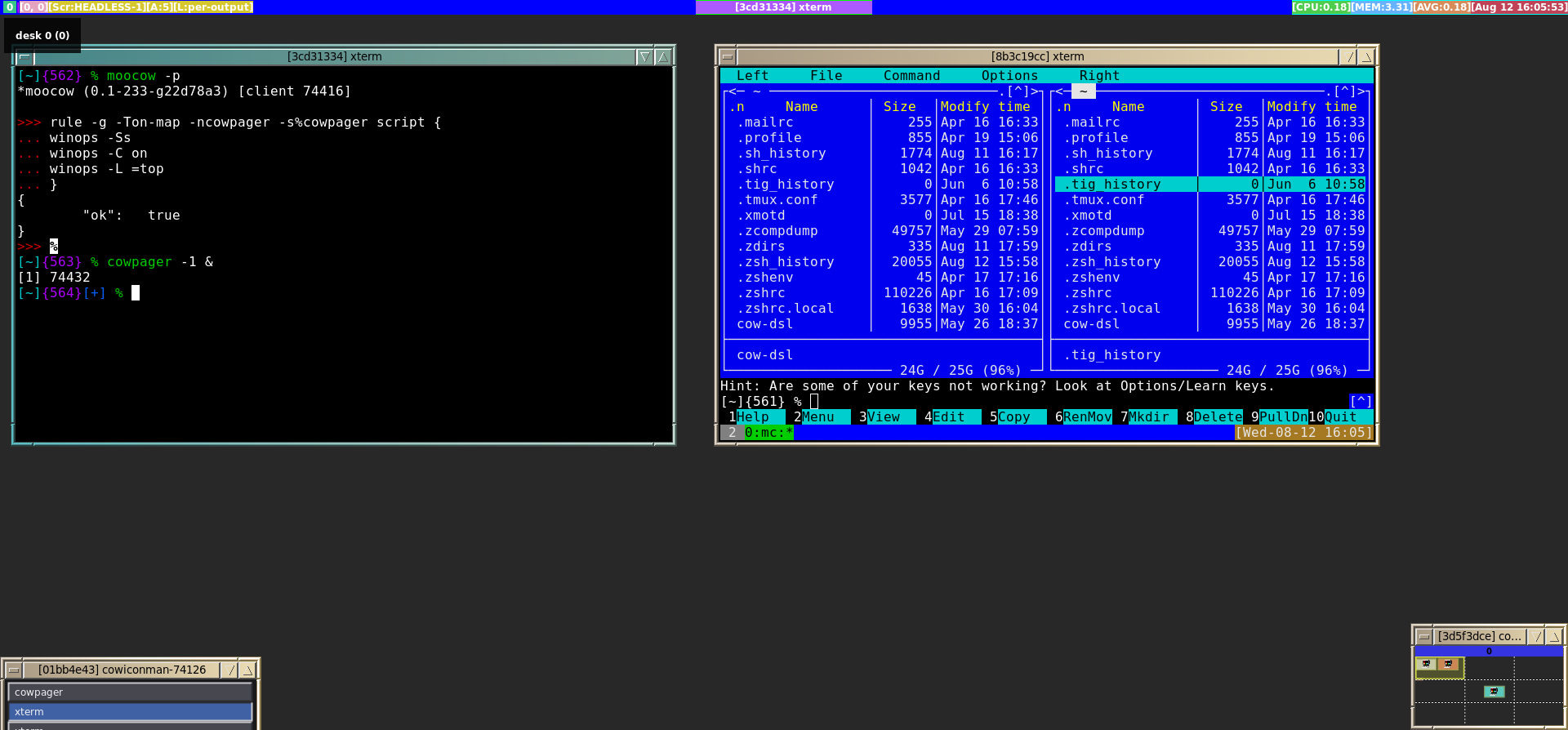Image resolution: width=1568 pixels, height=730 pixels.
Task: Select the orange xterm thumbnail in the pager
Action: 1449,664
